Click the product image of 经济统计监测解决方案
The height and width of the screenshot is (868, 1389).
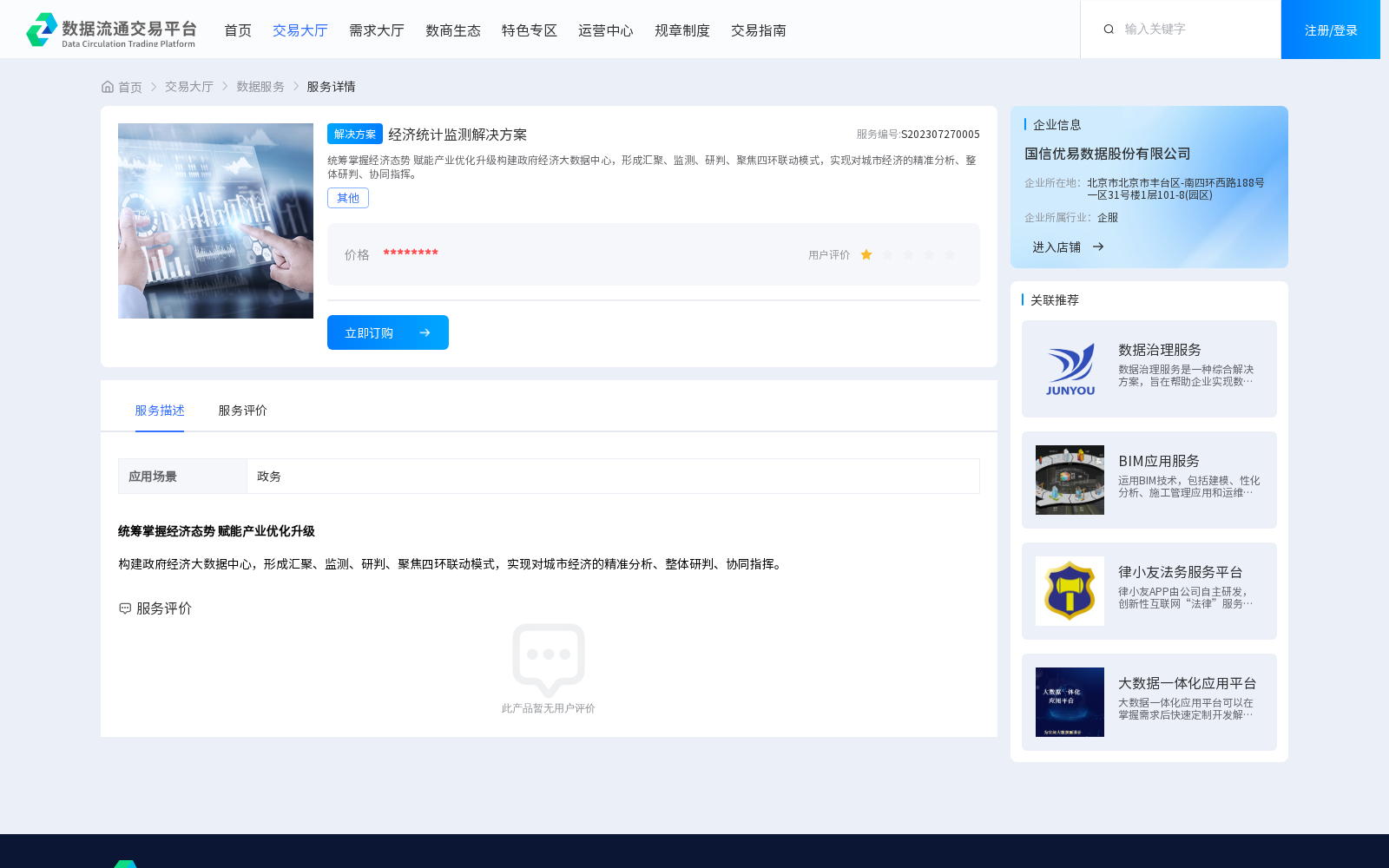(x=215, y=220)
